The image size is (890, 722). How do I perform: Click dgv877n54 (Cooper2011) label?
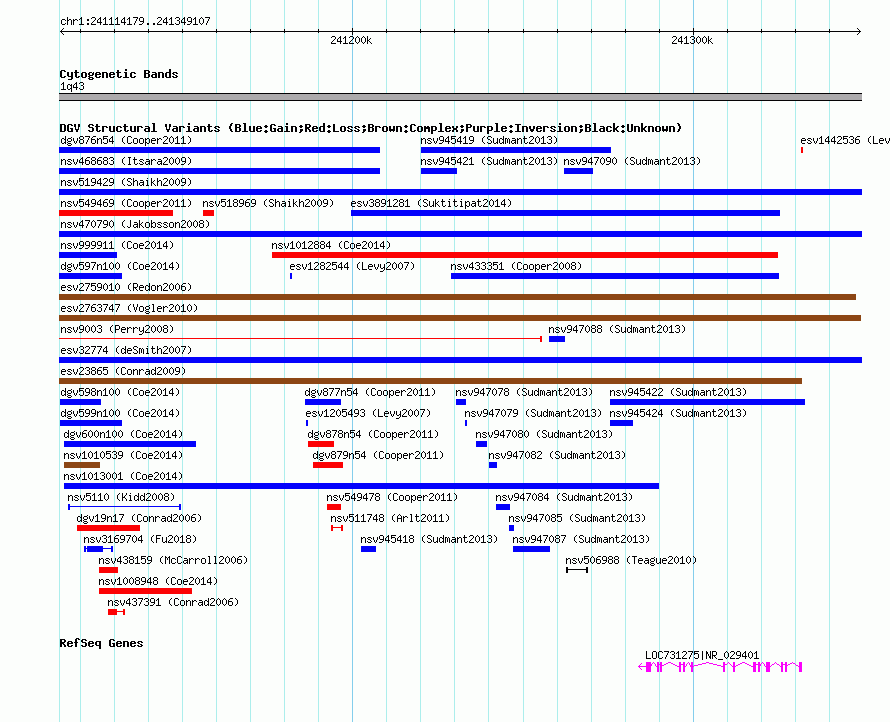coord(370,392)
